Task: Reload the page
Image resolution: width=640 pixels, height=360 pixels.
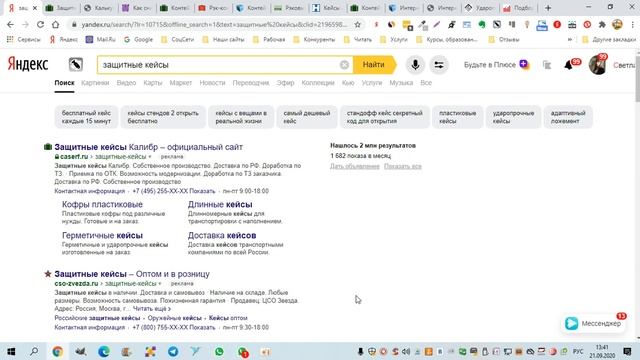Action: pyautogui.click(x=40, y=24)
